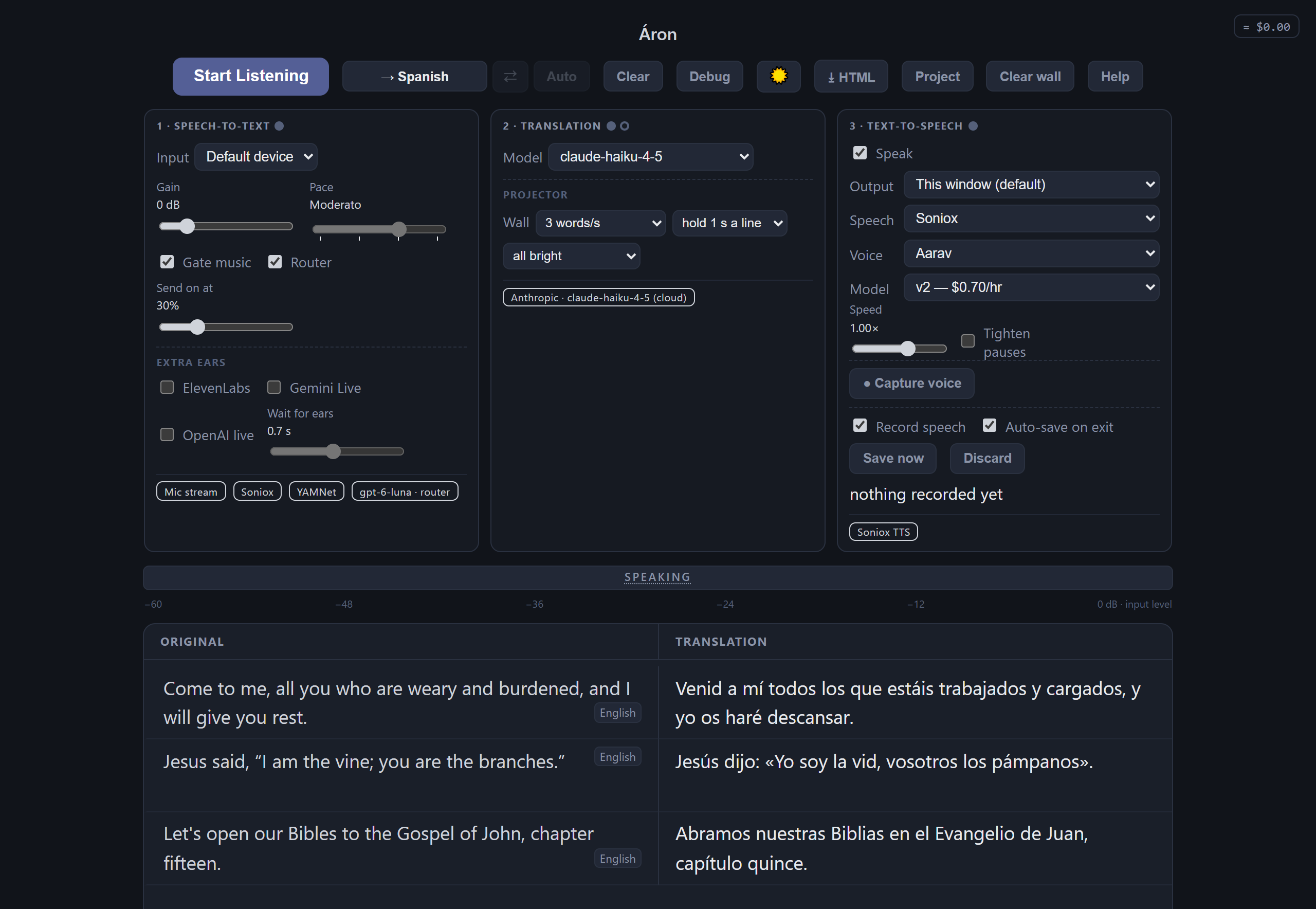Click the filled Translation status dot
Viewport: 1316px width, 909px height.
pos(611,126)
